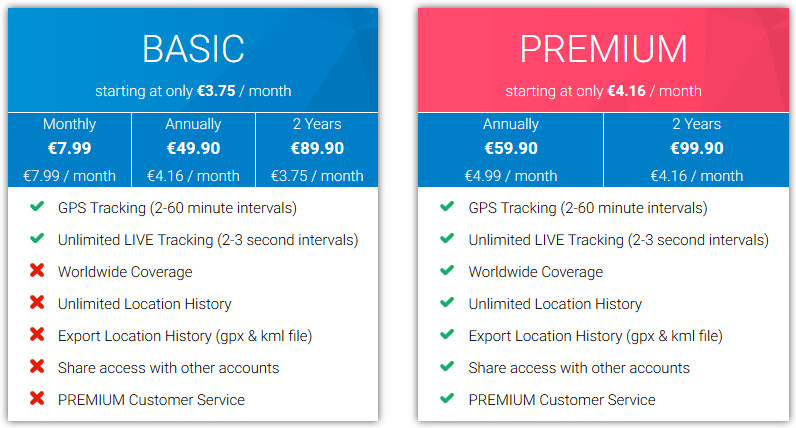Image resolution: width=796 pixels, height=428 pixels.
Task: Click red X beside Basic Share access
Action: point(37,367)
